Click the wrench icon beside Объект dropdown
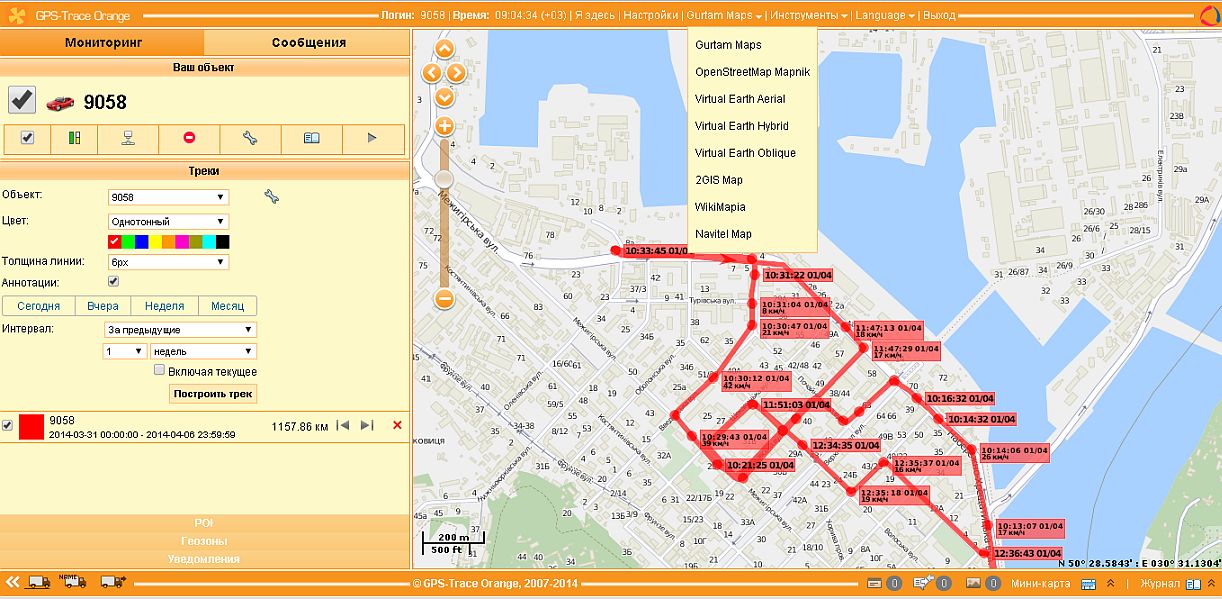This screenshot has height=599, width=1222. tap(271, 197)
